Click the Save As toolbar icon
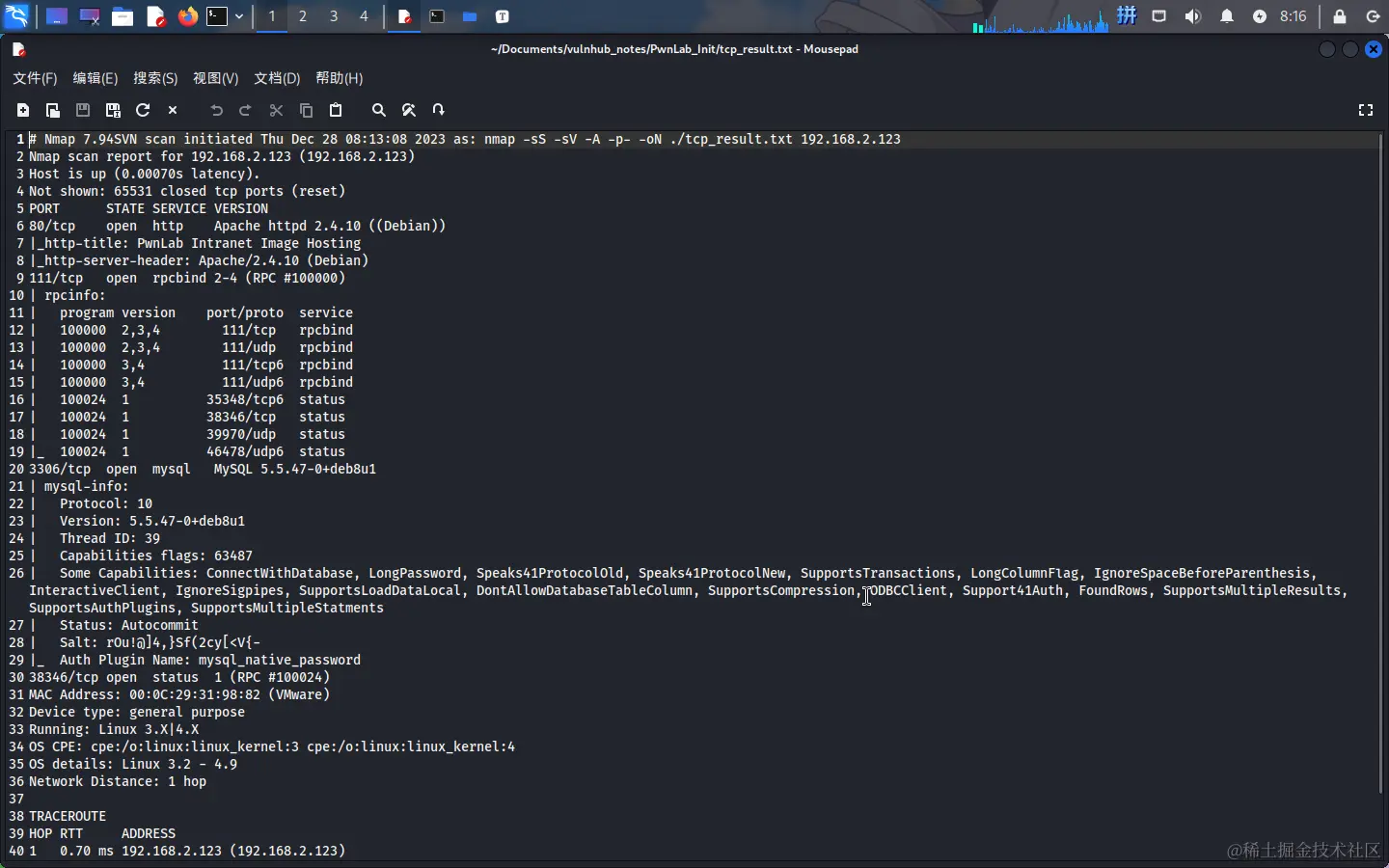Screen dimensions: 1389x868 (113, 110)
